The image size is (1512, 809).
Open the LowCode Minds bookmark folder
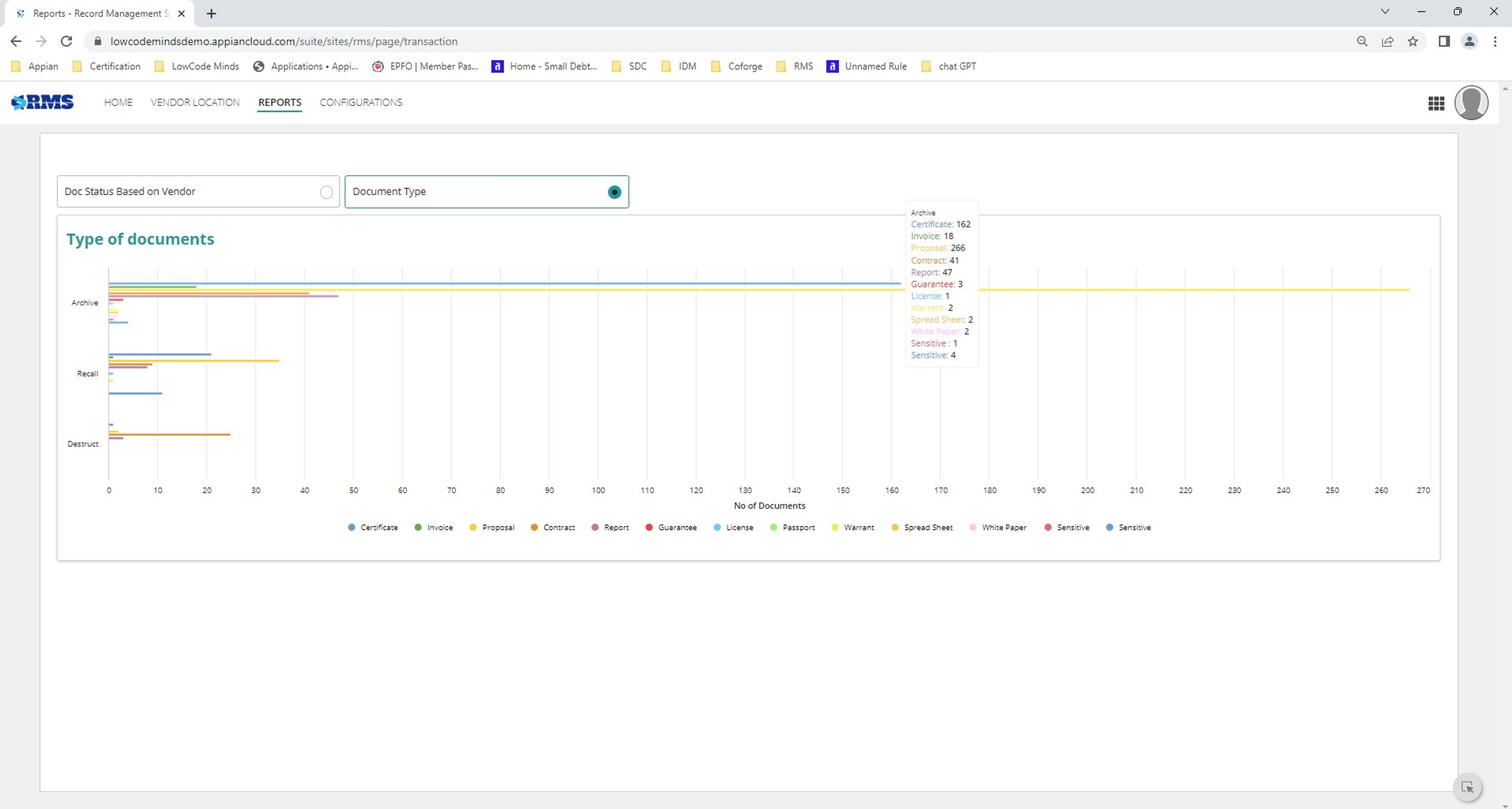(197, 66)
